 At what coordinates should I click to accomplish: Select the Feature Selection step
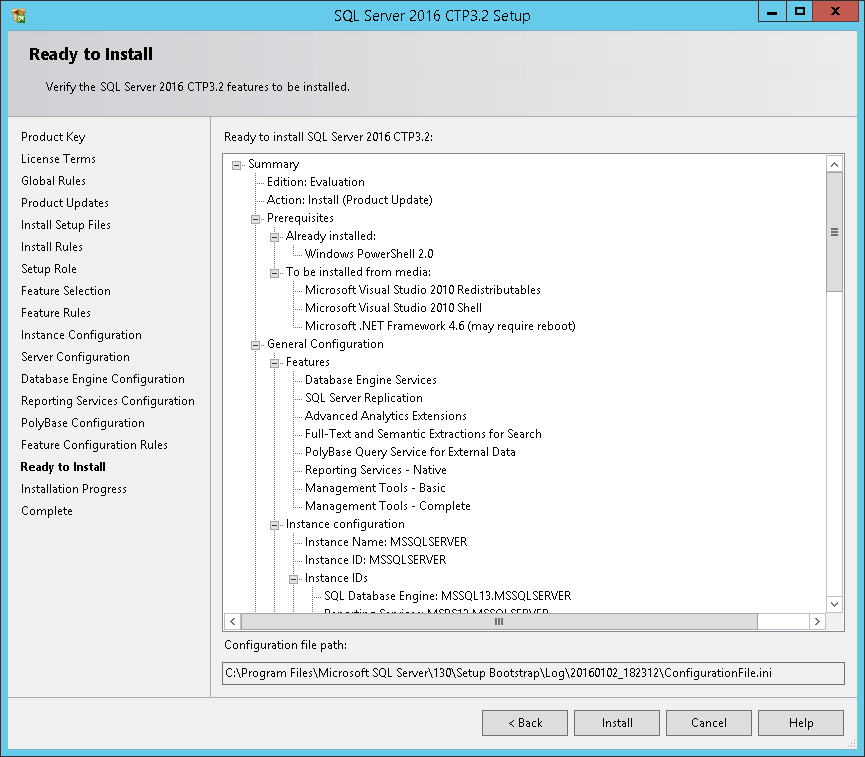tap(66, 291)
